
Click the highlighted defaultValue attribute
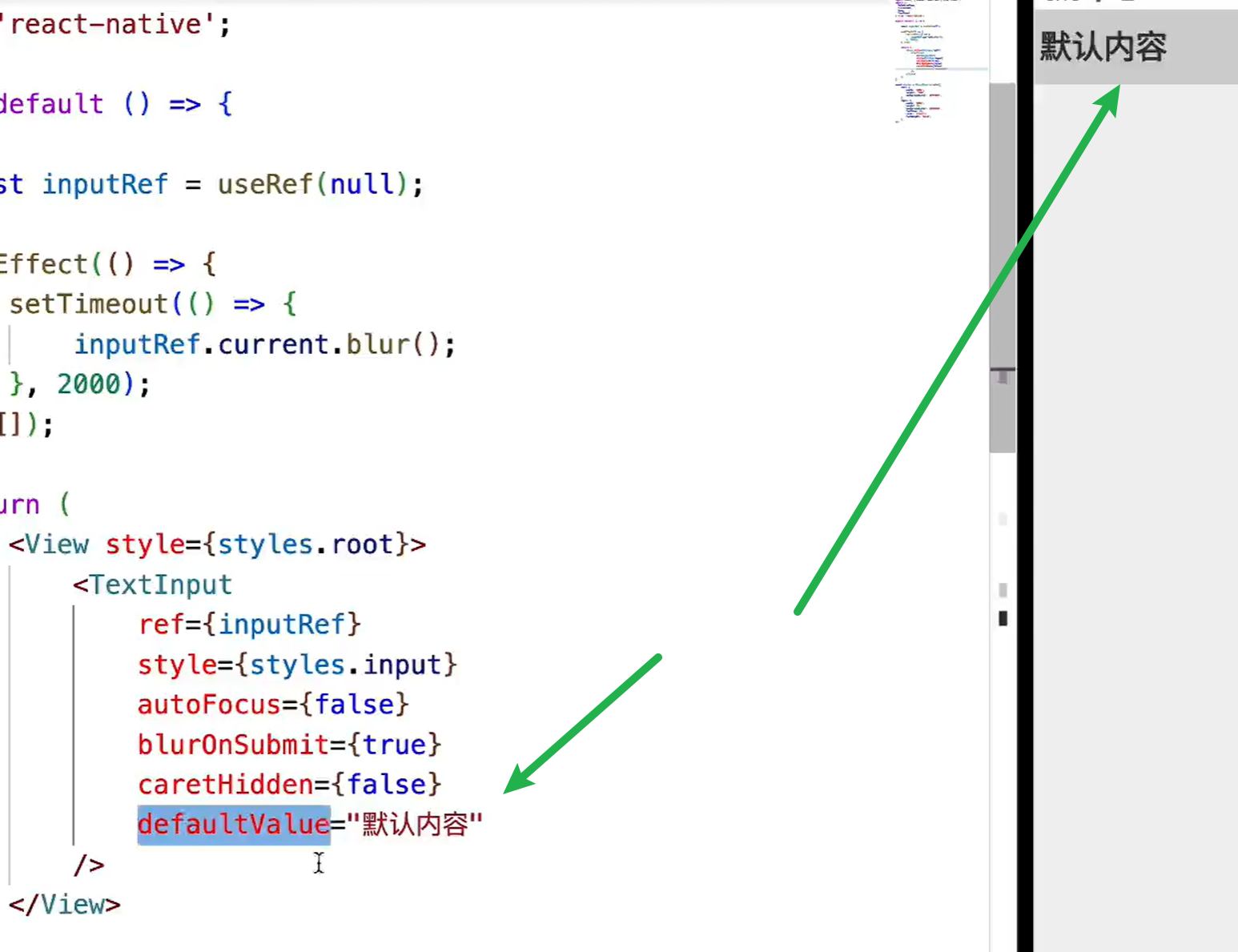[234, 824]
